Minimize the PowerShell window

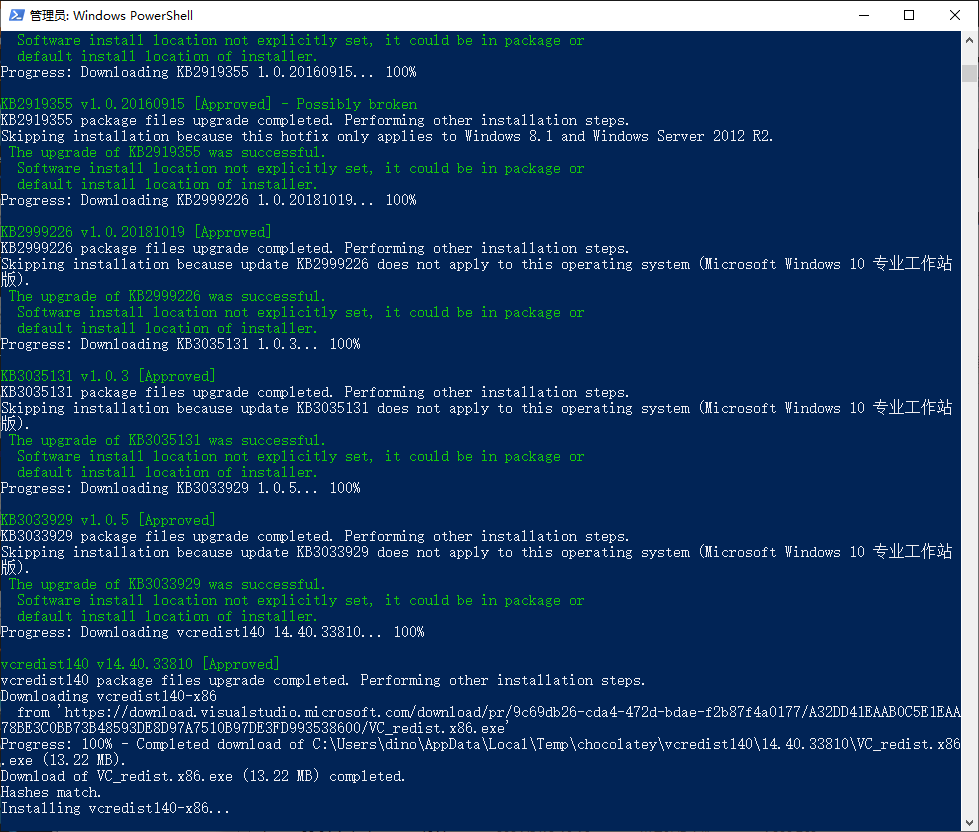[x=863, y=15]
